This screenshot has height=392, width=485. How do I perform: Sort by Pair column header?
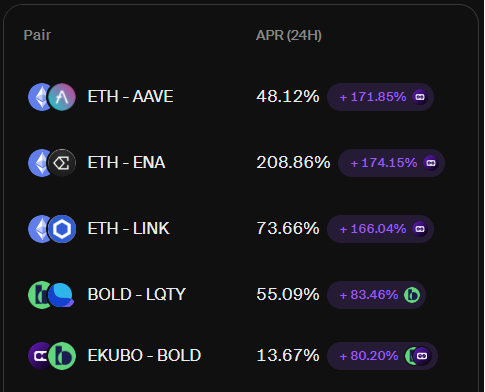point(37,35)
